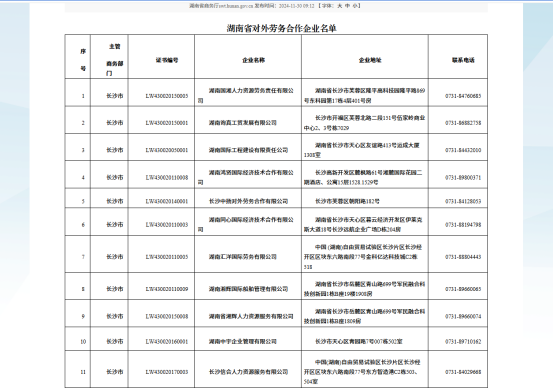Select the phone number in row 9
This screenshot has width=554, height=389.
(x=463, y=316)
